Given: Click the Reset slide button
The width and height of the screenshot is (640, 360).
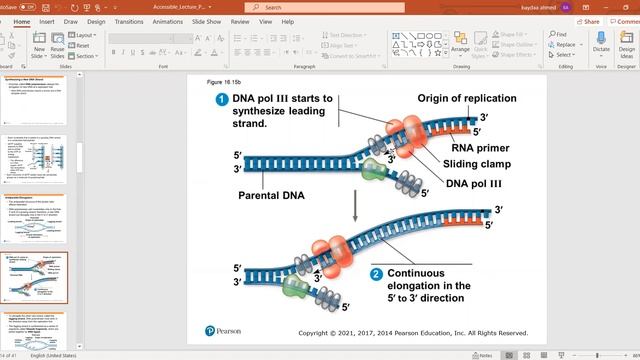Looking at the screenshot, I should [x=79, y=45].
